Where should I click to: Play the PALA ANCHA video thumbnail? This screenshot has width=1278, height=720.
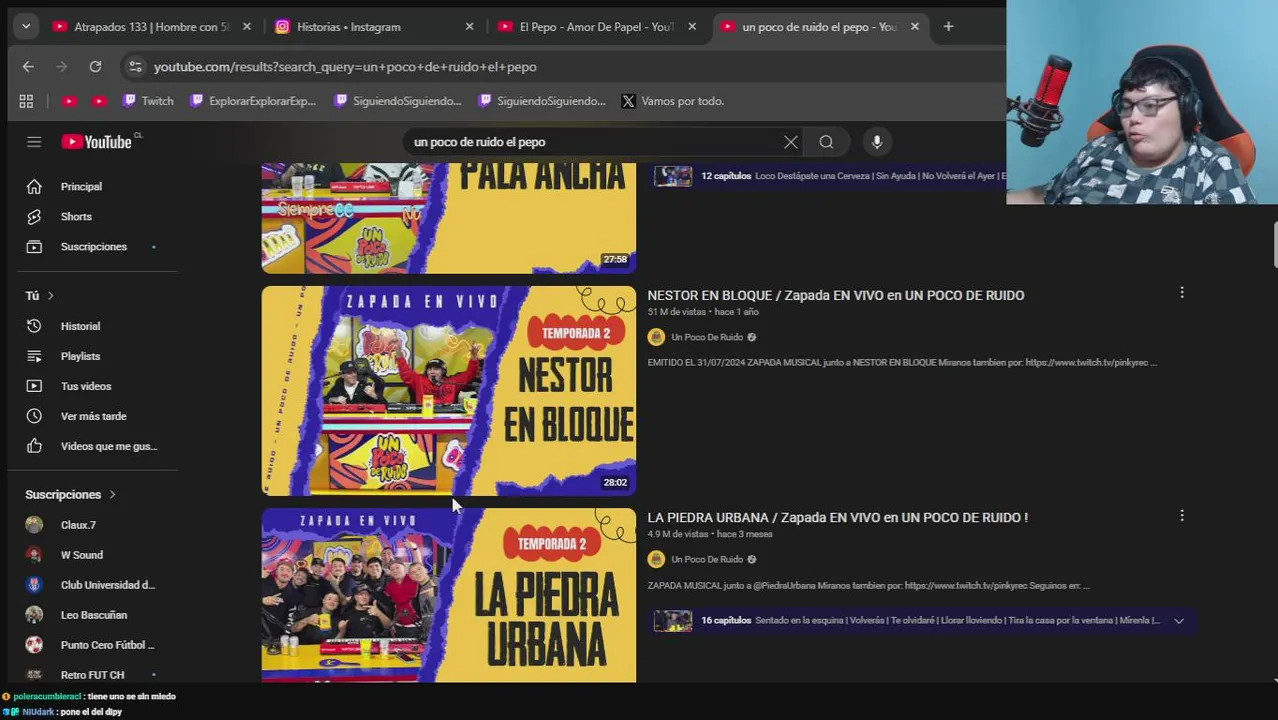click(448, 218)
